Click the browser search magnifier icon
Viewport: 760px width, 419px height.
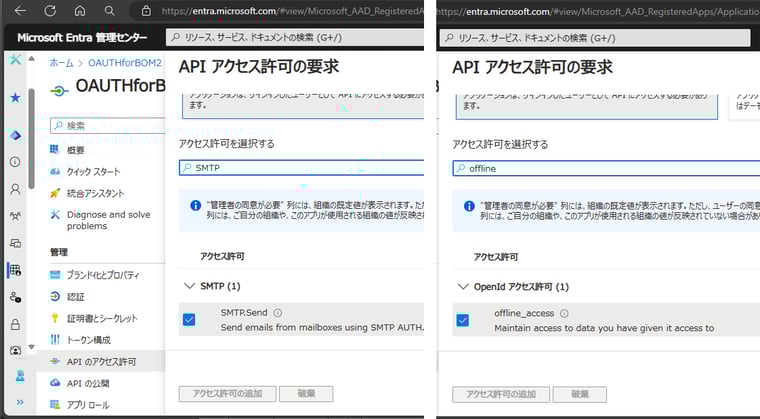point(110,11)
